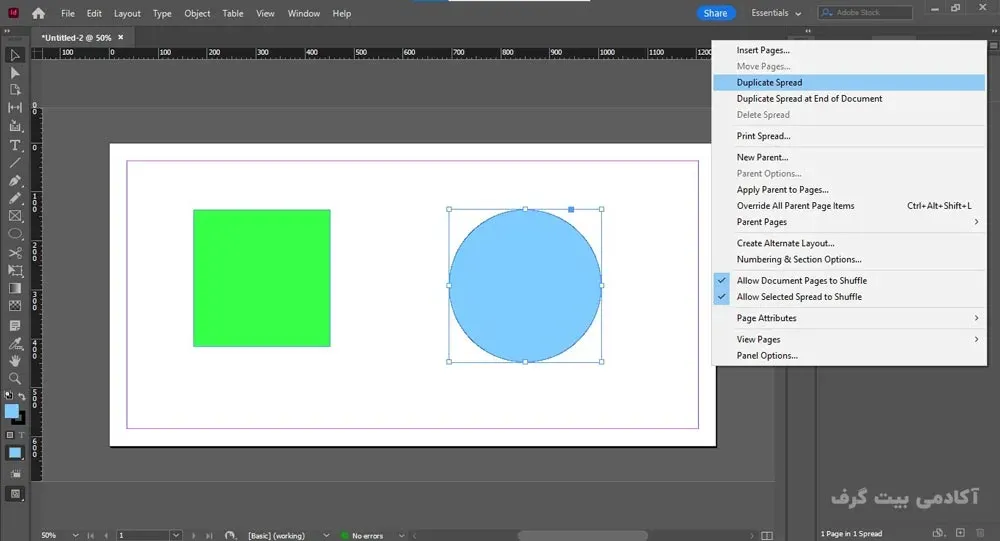Open the Essentials workspace dropdown
1000x541 pixels.
(776, 13)
